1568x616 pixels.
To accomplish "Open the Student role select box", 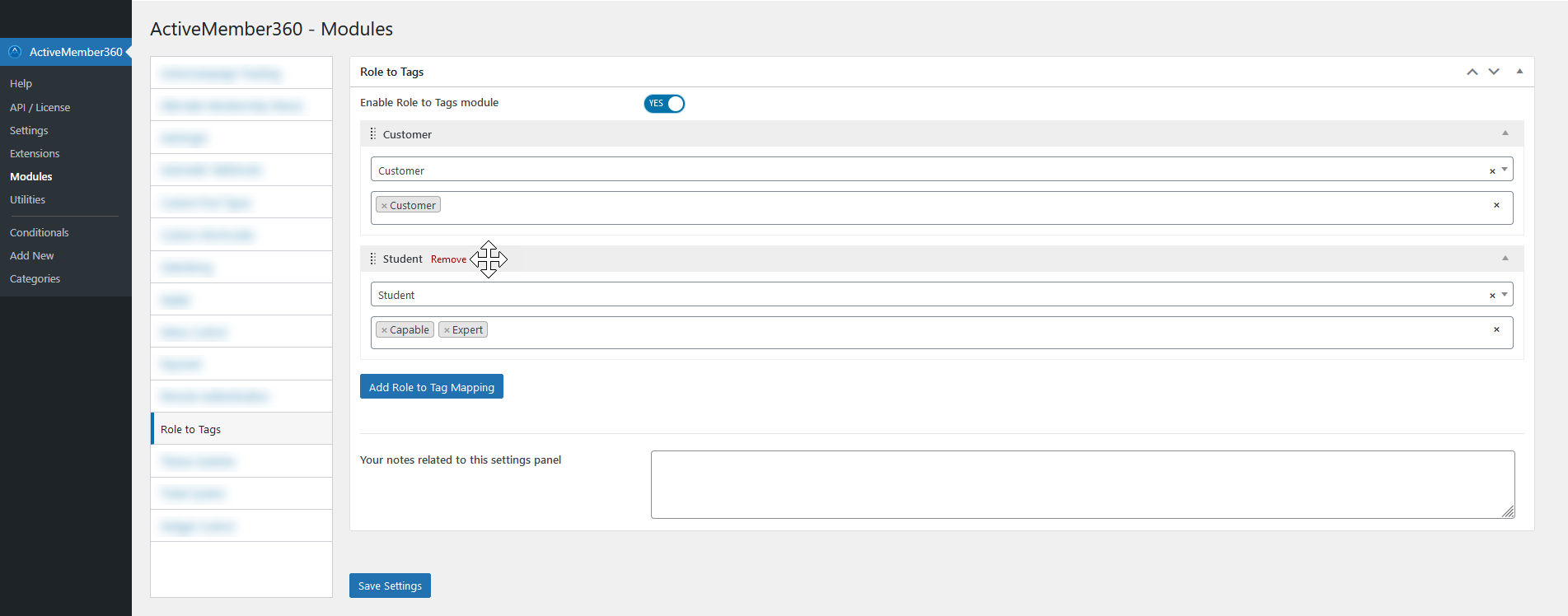I will click(x=942, y=294).
